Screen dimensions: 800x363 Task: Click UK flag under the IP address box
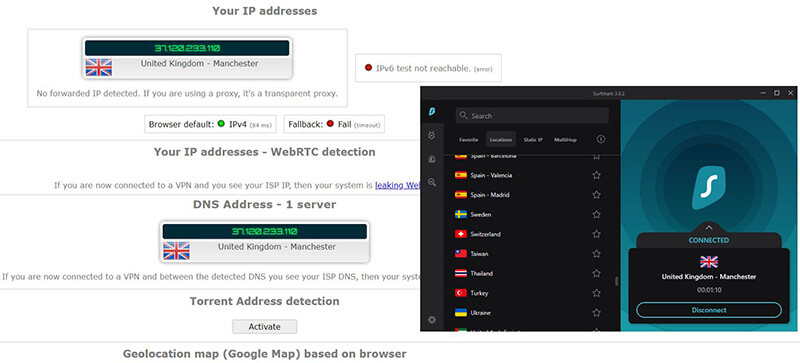[98, 67]
